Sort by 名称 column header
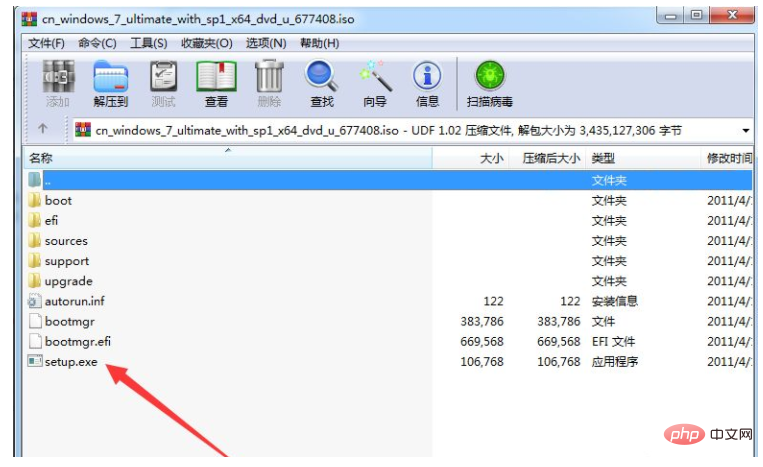 pyautogui.click(x=228, y=158)
